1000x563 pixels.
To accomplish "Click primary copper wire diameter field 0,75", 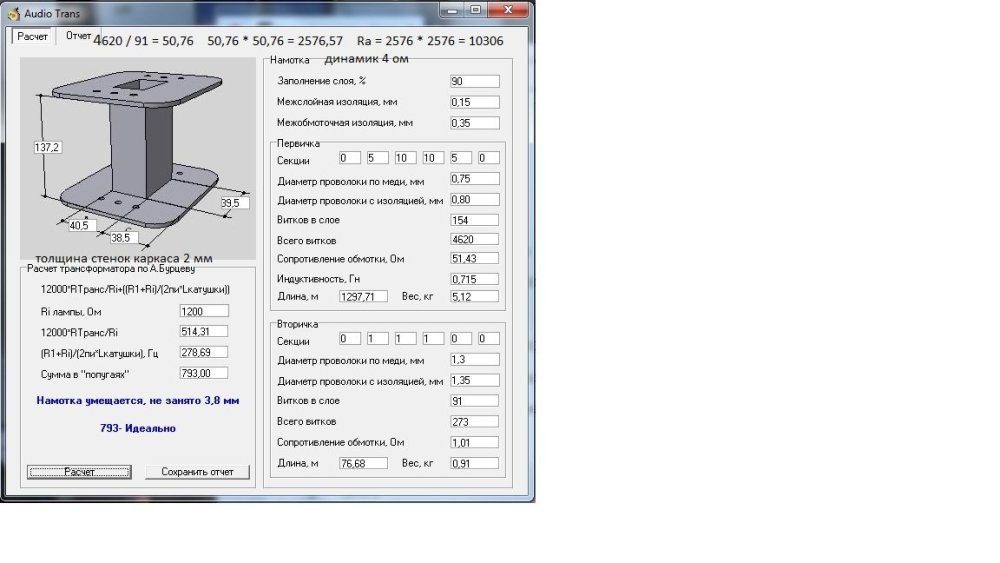I will coord(473,179).
